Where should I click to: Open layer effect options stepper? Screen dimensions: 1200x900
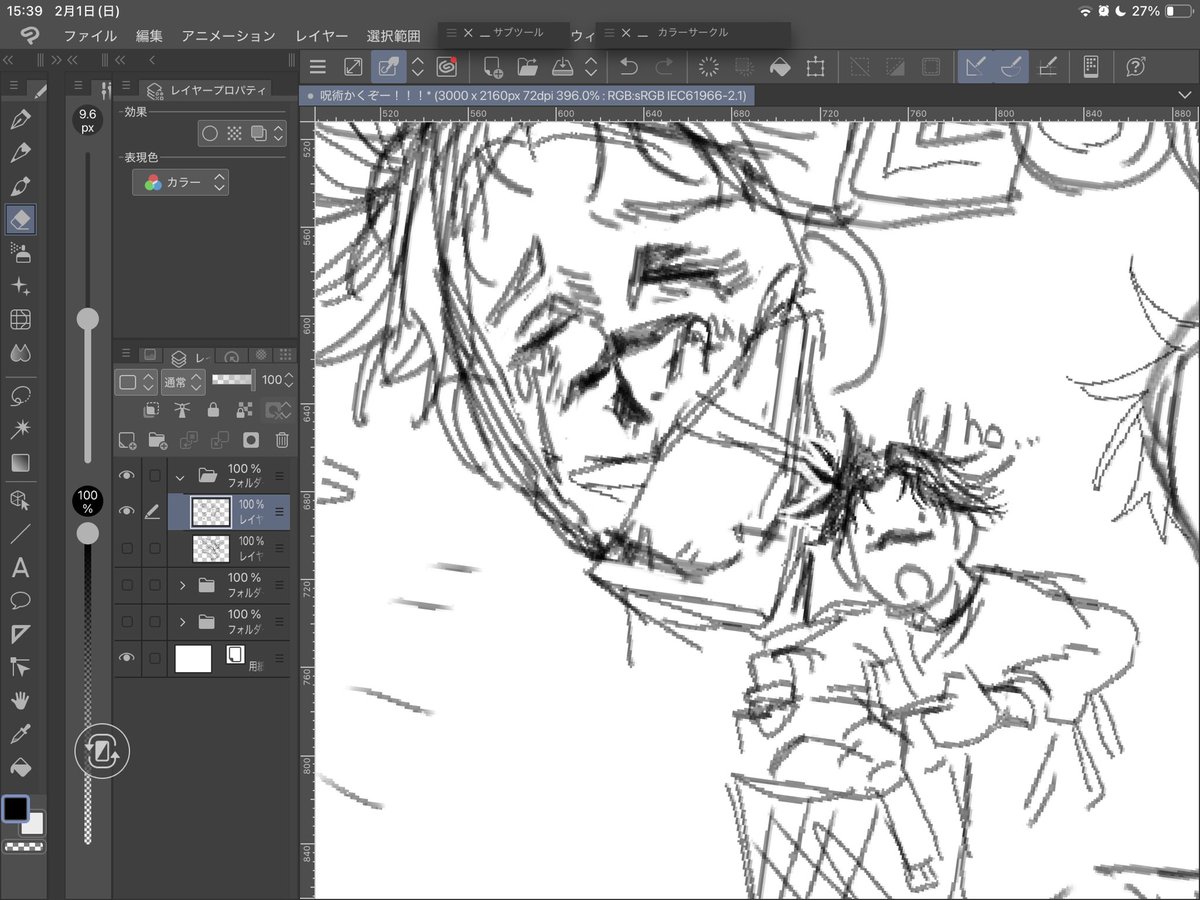(279, 133)
